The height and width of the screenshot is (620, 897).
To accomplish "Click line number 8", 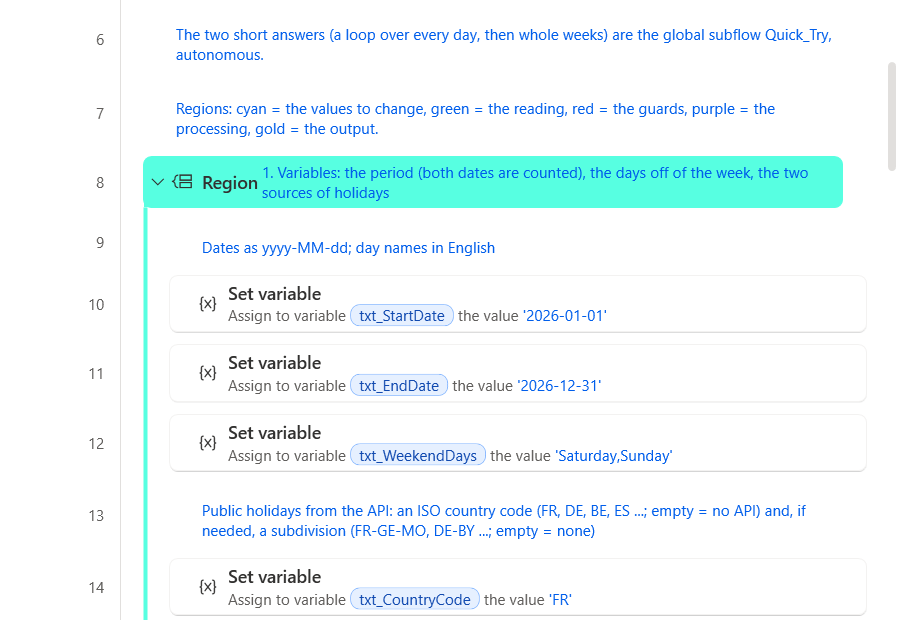I will pos(100,182).
